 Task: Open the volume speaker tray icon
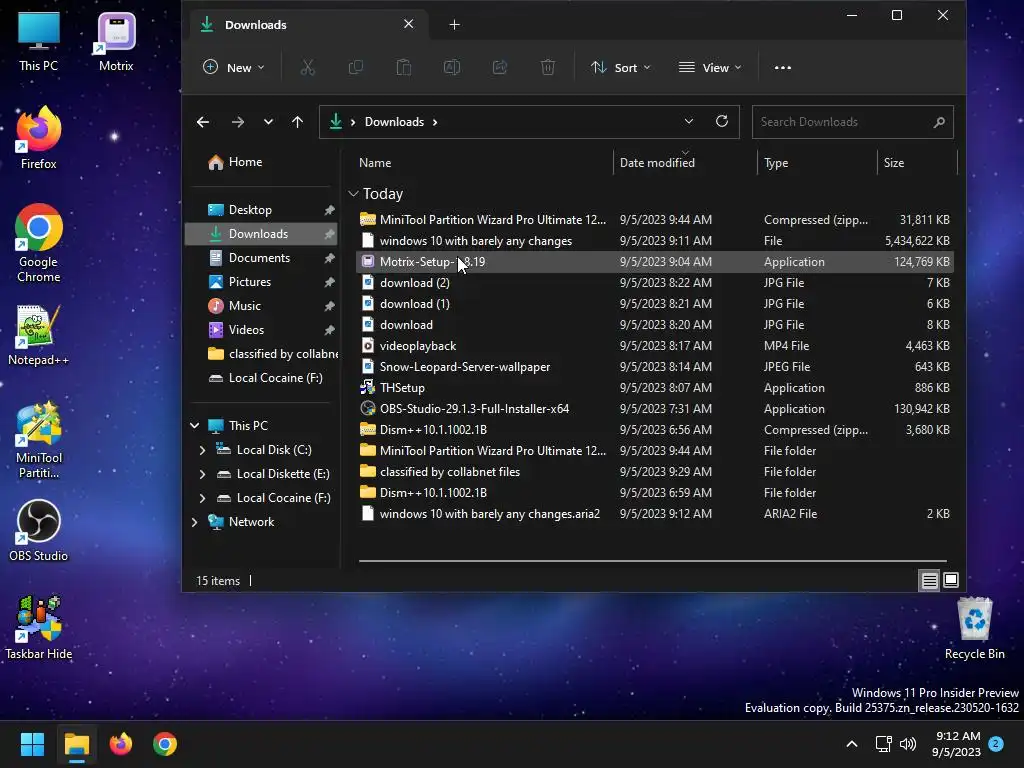point(908,744)
